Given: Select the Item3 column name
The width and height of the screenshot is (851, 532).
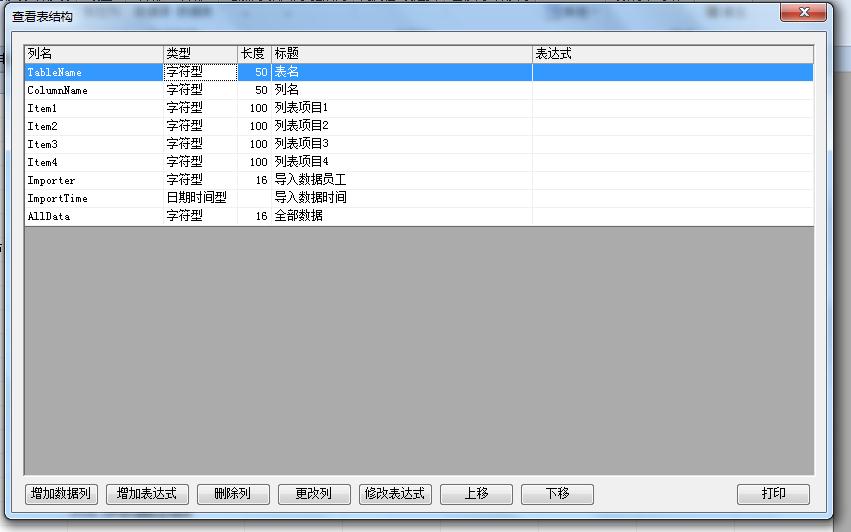Looking at the screenshot, I should click(94, 144).
